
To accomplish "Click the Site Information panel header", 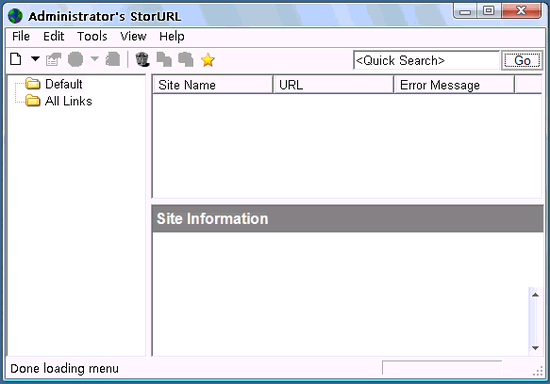I will (x=348, y=218).
